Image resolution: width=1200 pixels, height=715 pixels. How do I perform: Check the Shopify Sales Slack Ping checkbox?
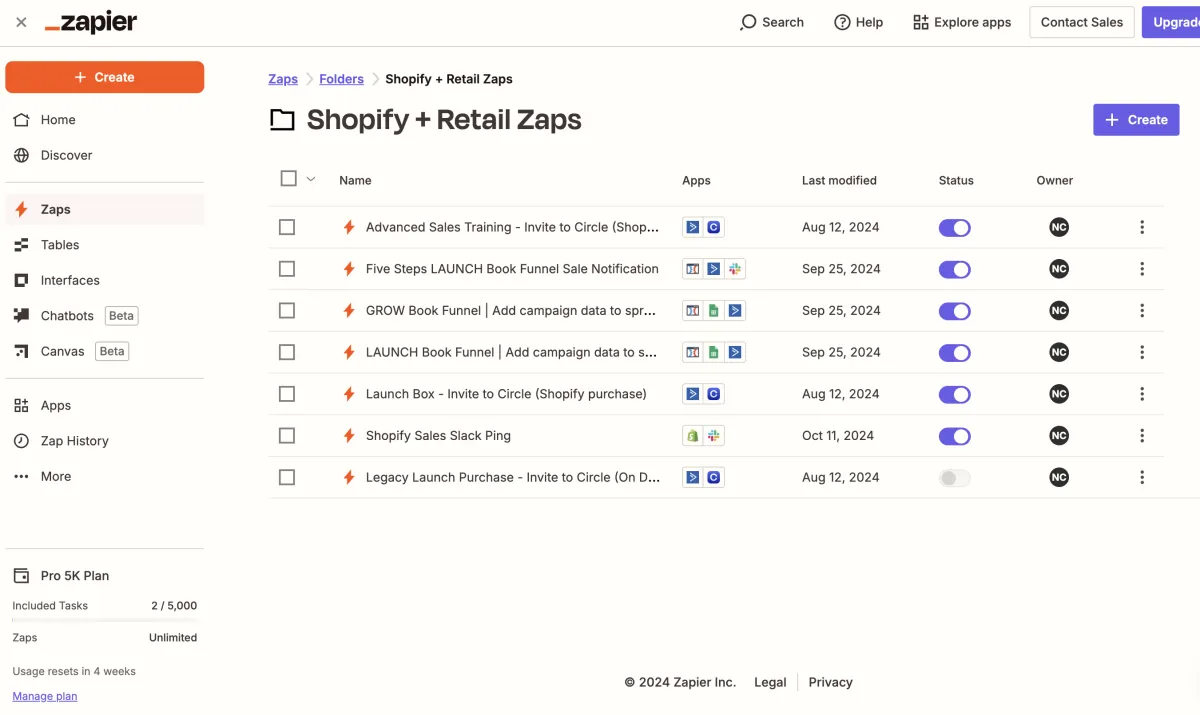[287, 436]
